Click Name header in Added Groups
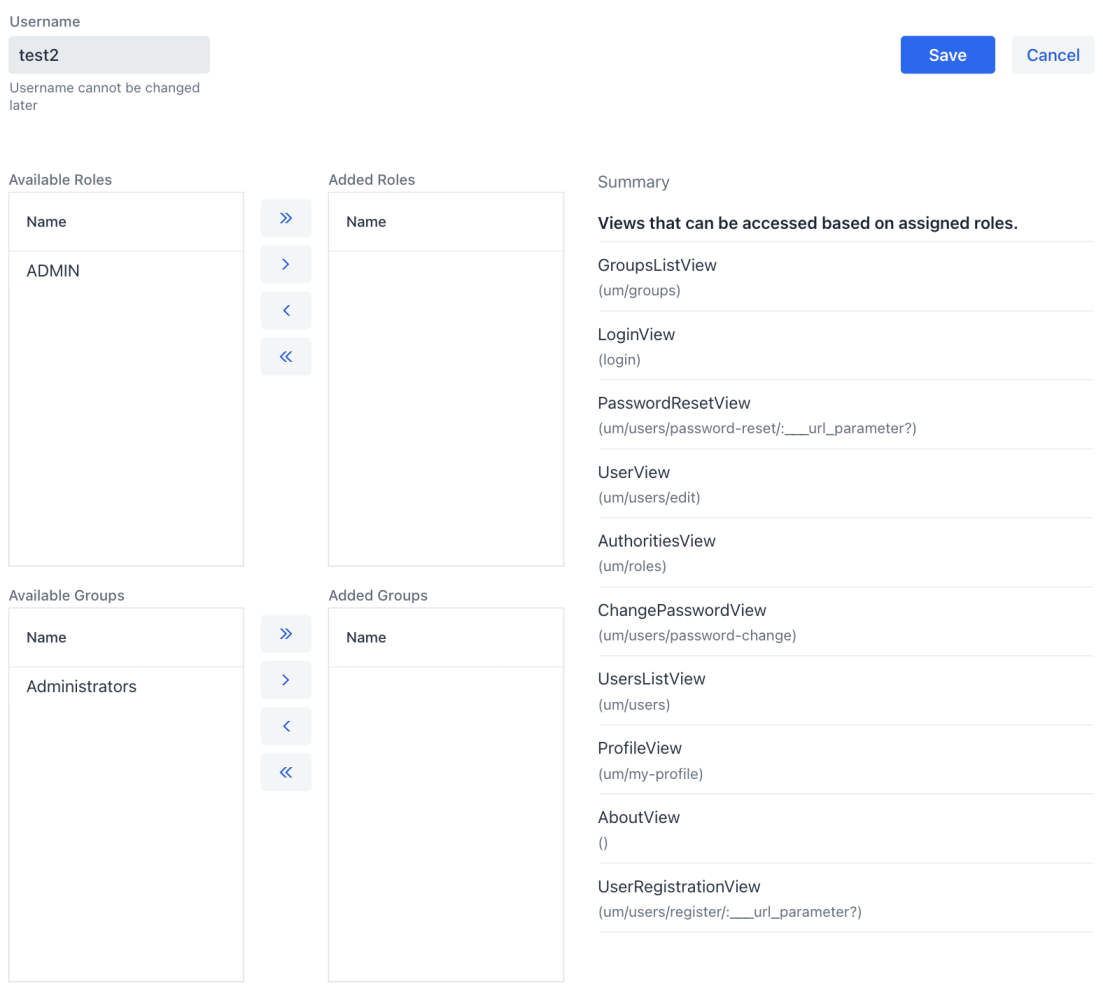 click(366, 638)
